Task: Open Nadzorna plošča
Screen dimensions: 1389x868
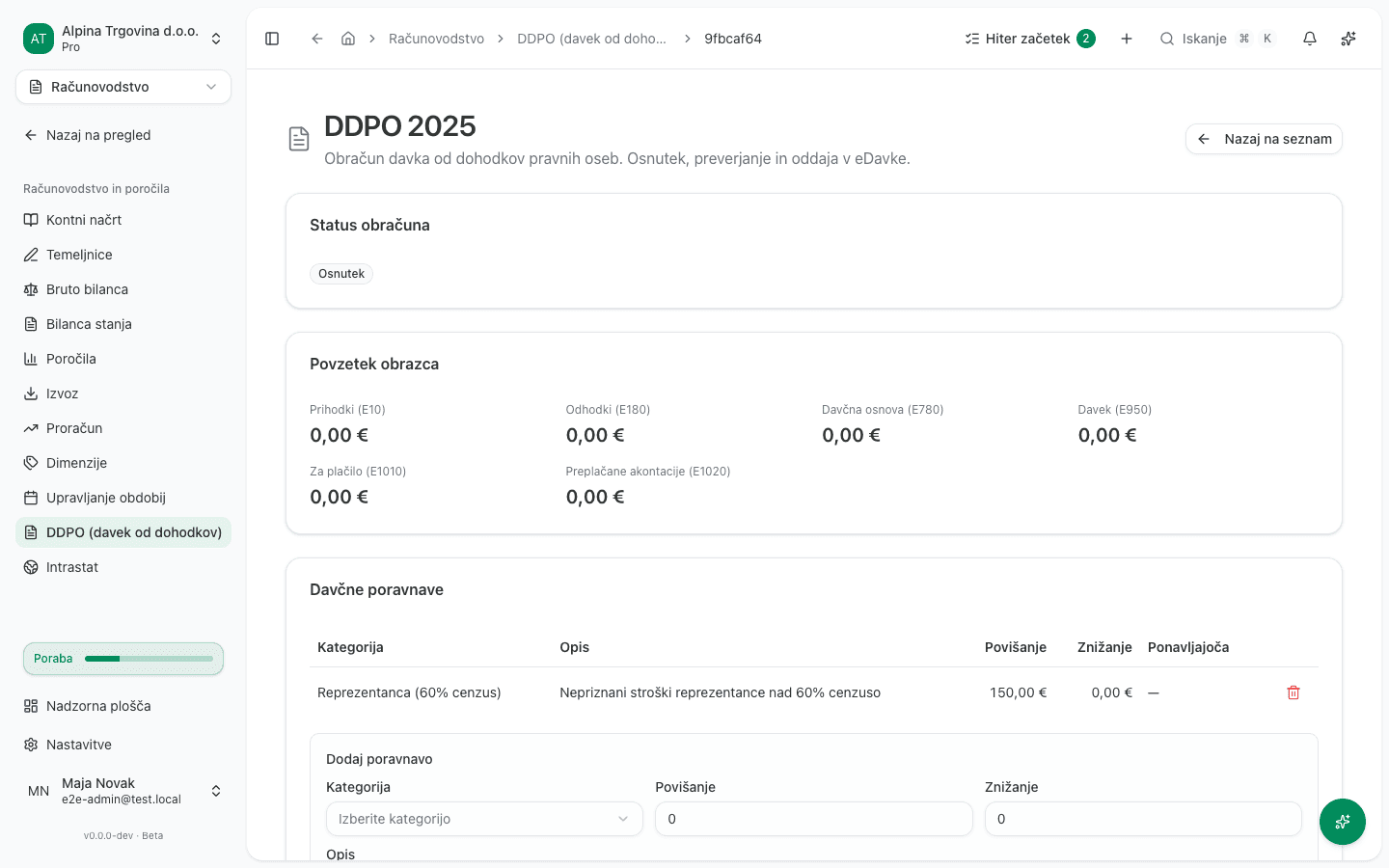Action: [x=123, y=706]
